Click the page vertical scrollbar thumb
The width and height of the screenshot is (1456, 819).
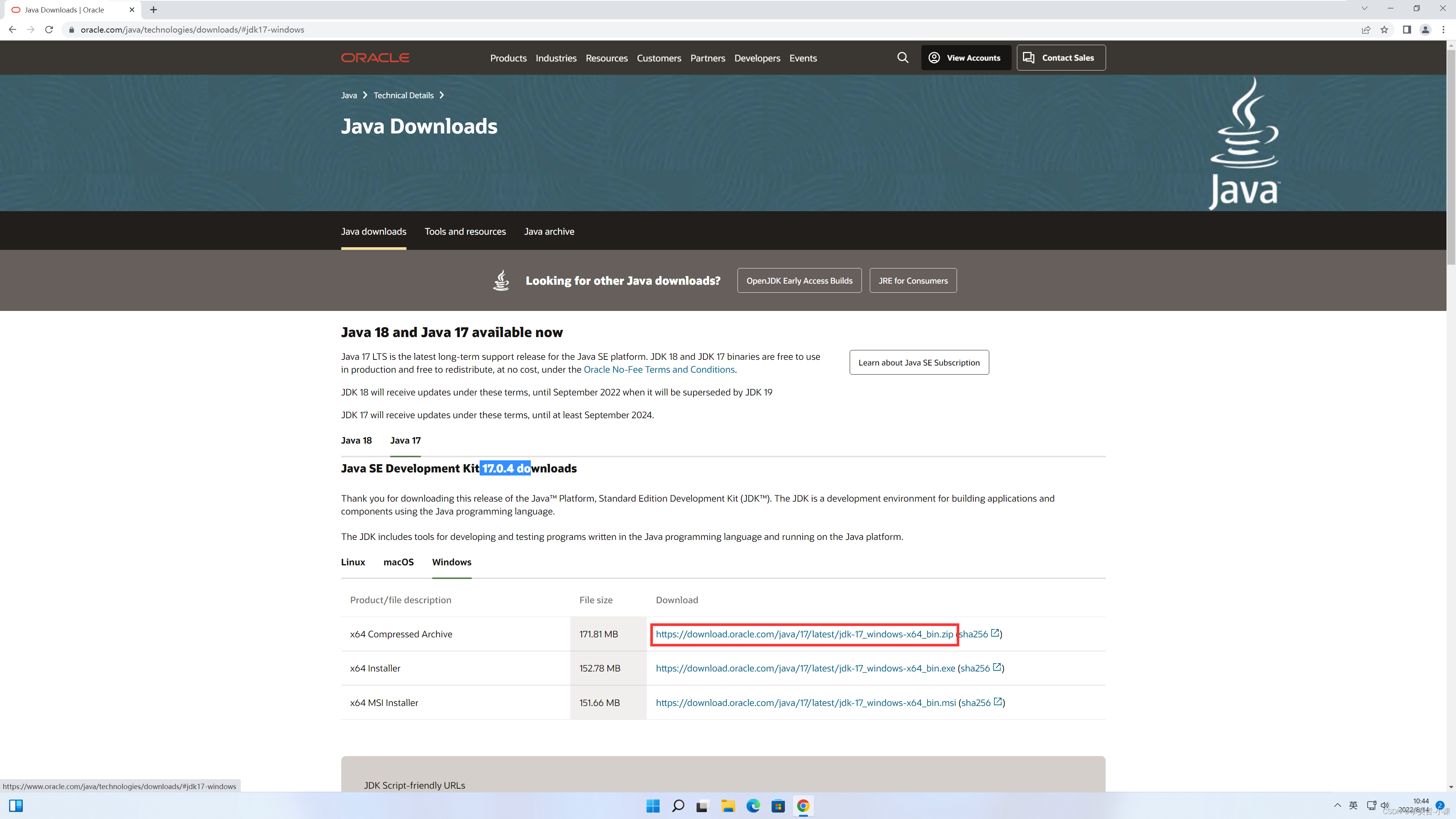(1451, 157)
